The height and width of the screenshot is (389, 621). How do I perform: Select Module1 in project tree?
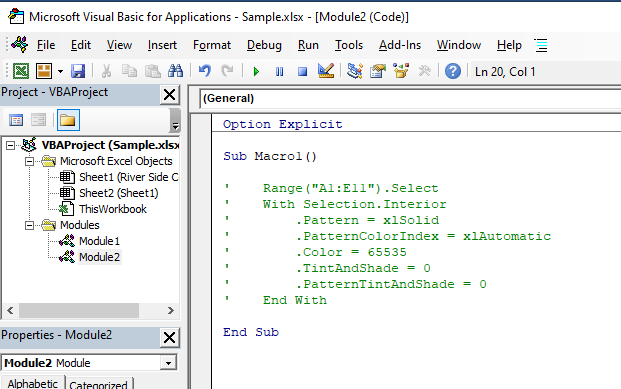[x=99, y=241]
